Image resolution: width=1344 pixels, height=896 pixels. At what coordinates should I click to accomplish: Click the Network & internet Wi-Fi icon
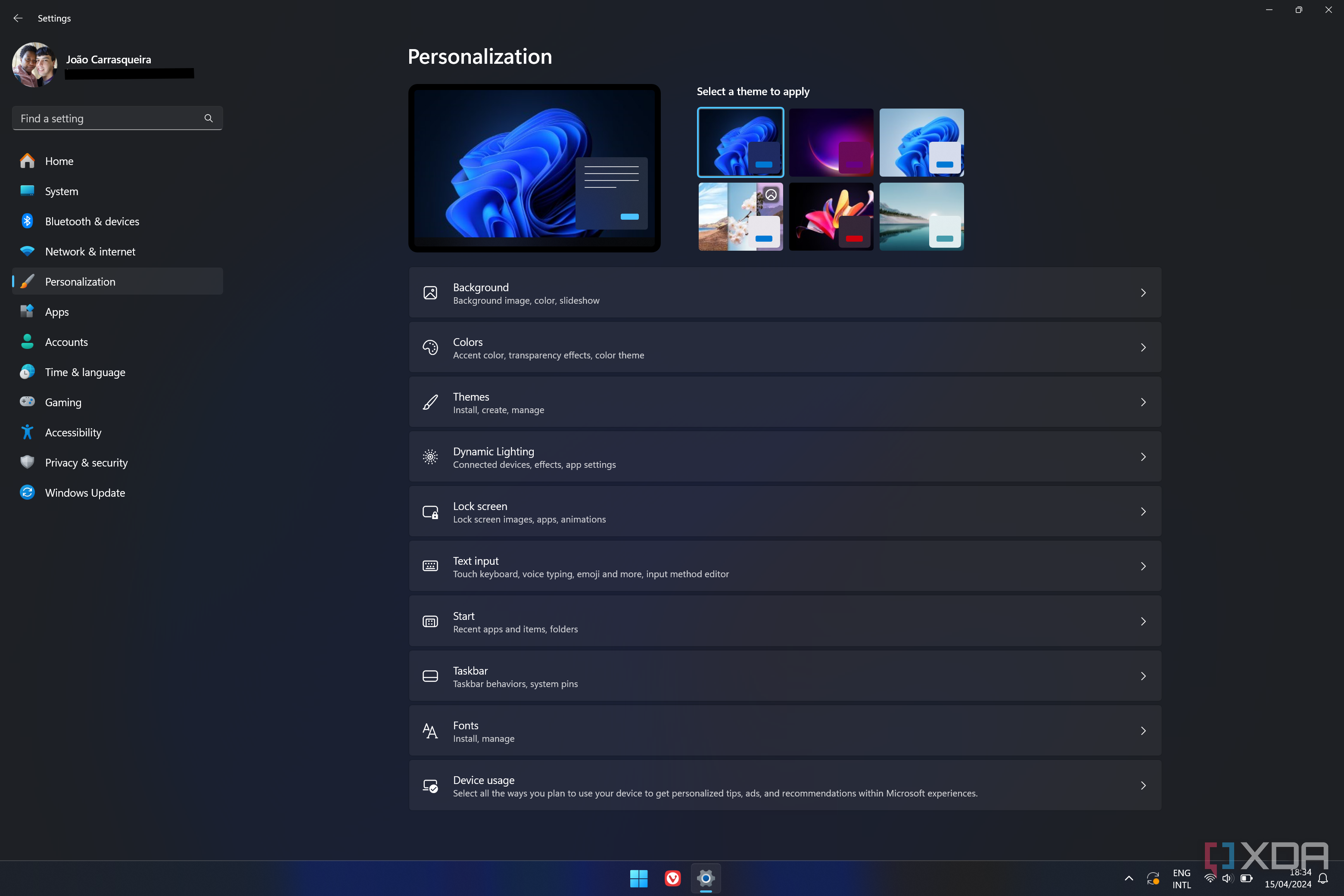tap(27, 252)
